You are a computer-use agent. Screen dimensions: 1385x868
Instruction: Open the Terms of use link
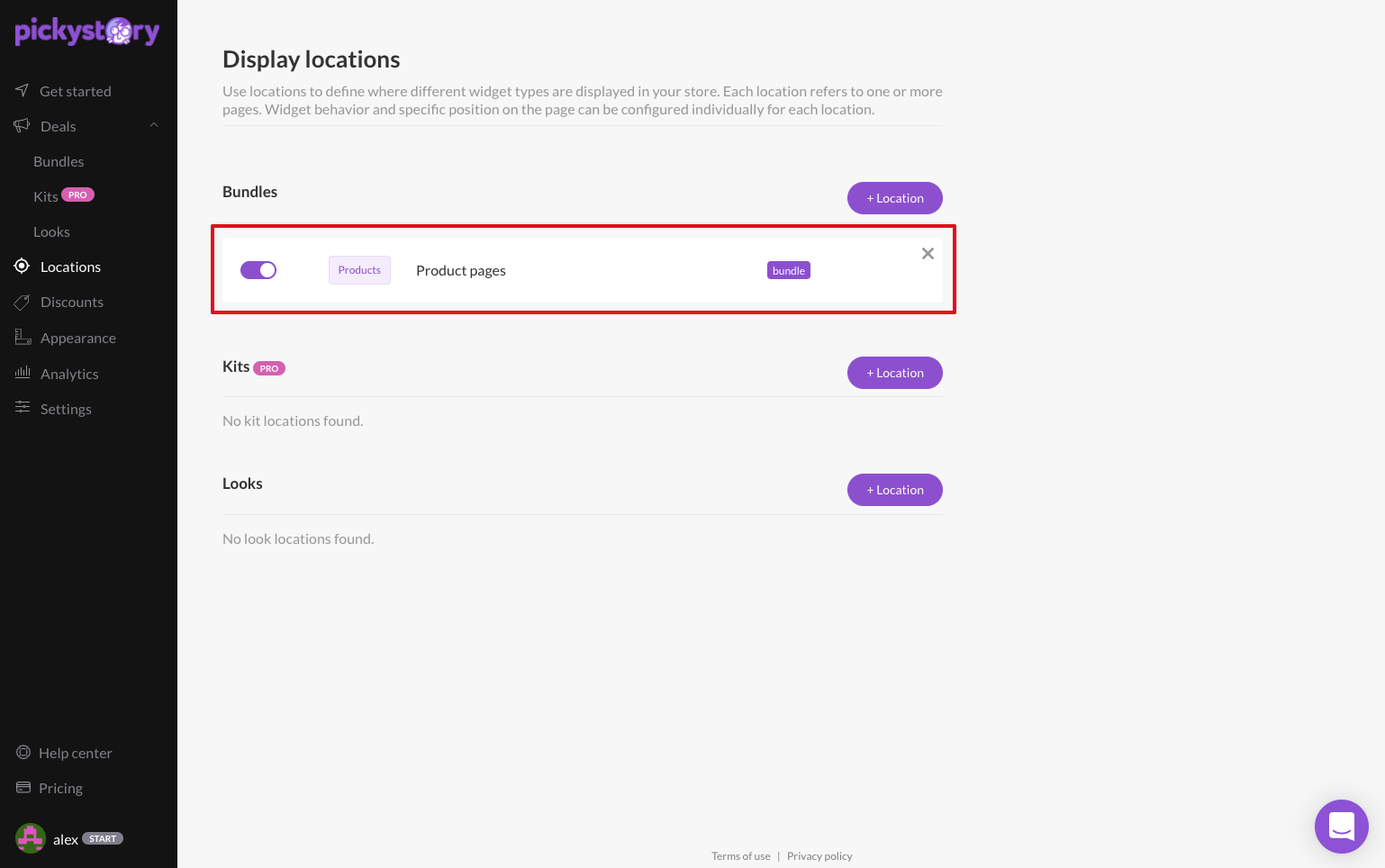(x=741, y=856)
